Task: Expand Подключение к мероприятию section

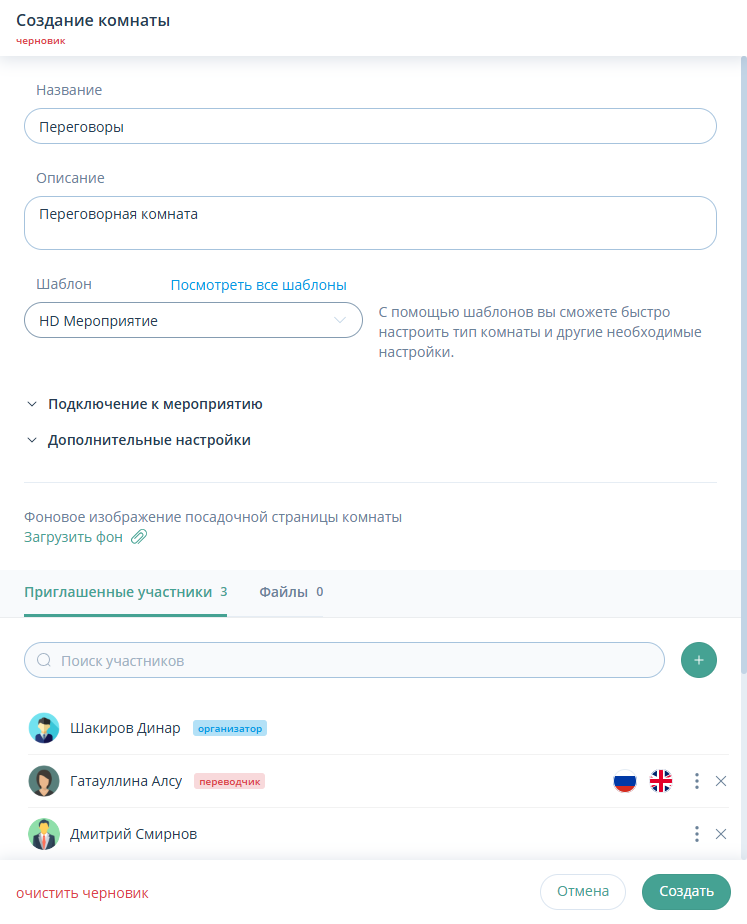Action: pyautogui.click(x=154, y=404)
